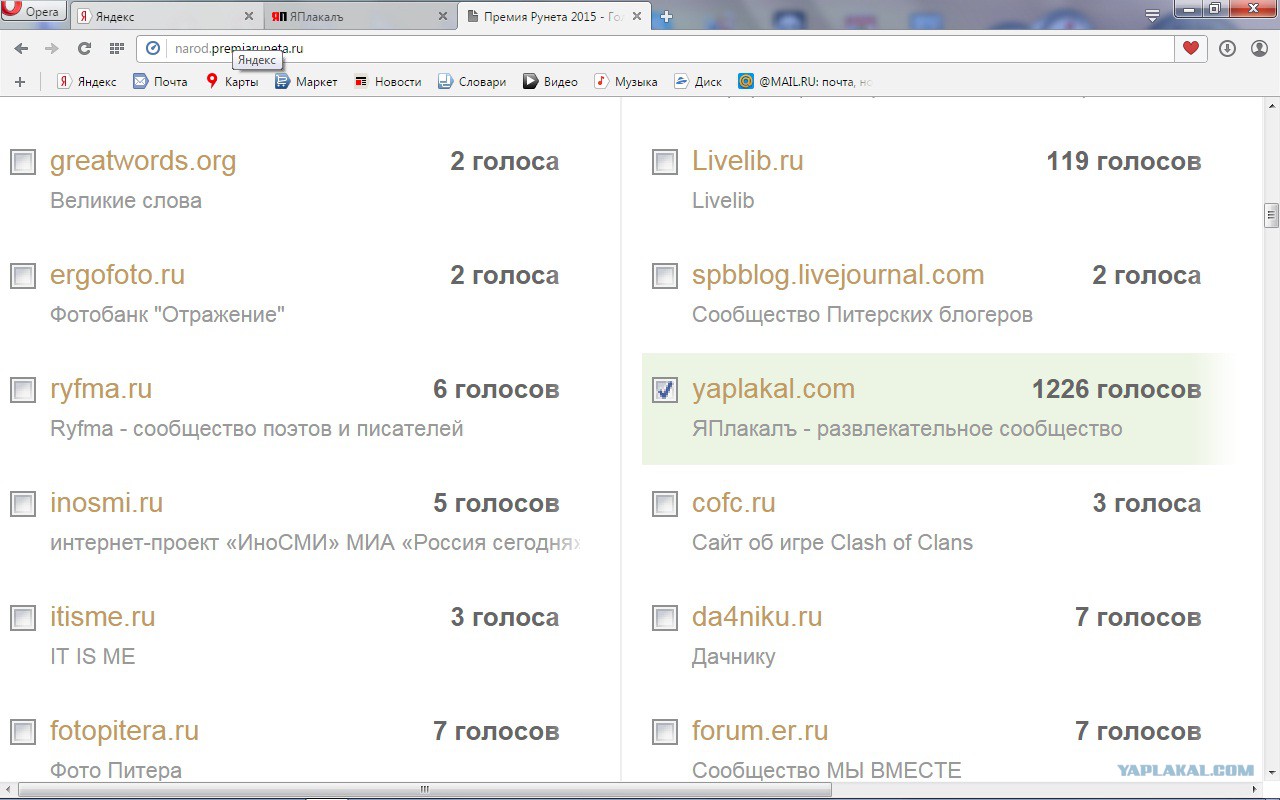Image resolution: width=1280 pixels, height=800 pixels.
Task: Tick the ergofoto.ru checkbox
Action: coord(23,276)
